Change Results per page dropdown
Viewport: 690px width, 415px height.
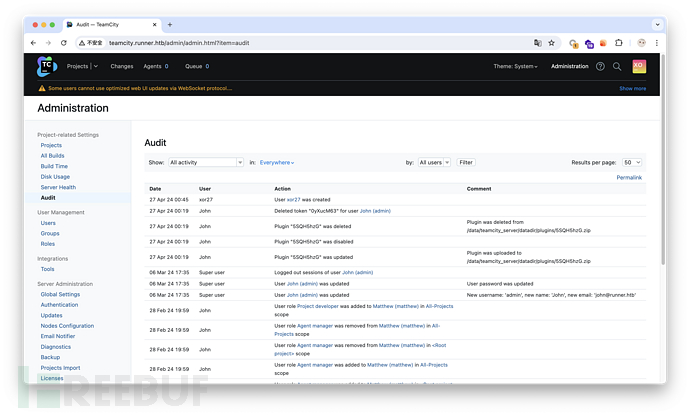pyautogui.click(x=631, y=162)
